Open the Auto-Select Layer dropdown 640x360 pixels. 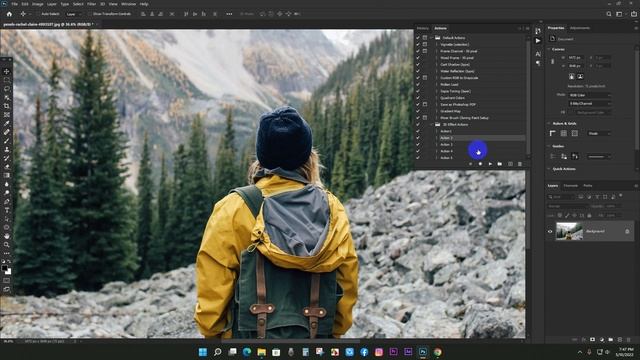click(74, 14)
